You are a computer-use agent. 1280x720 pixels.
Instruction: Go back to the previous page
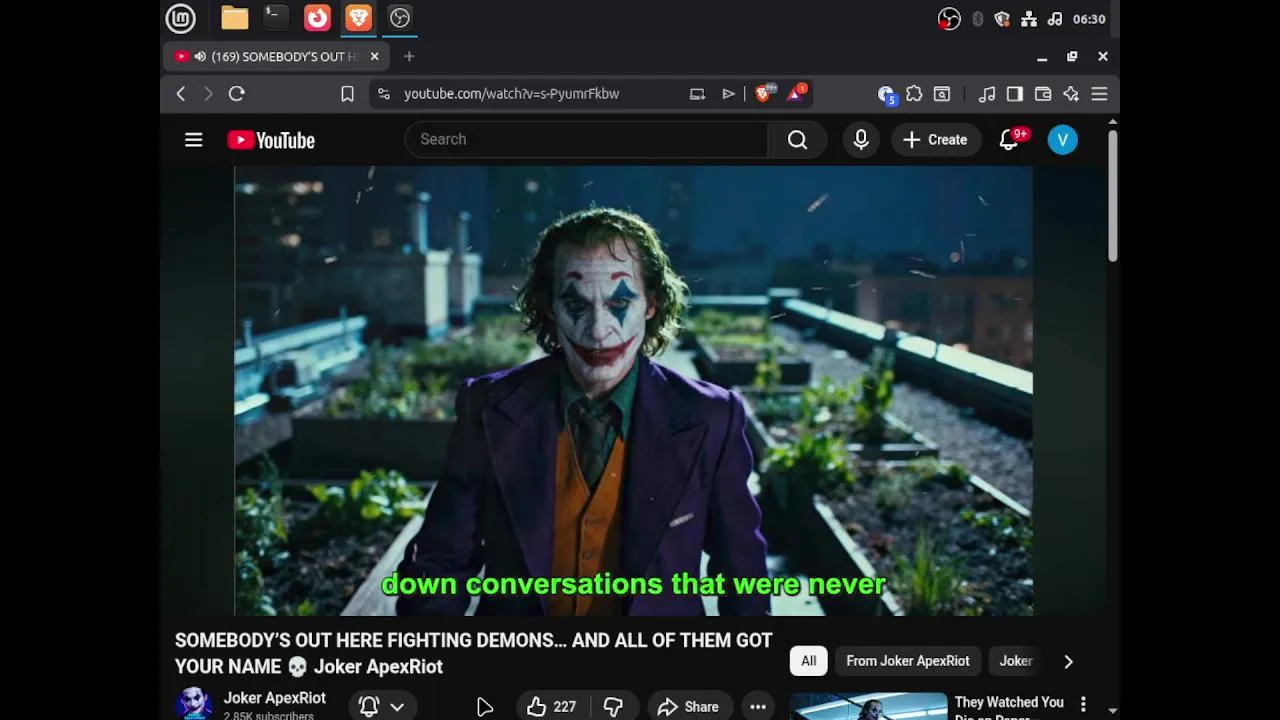pos(181,94)
